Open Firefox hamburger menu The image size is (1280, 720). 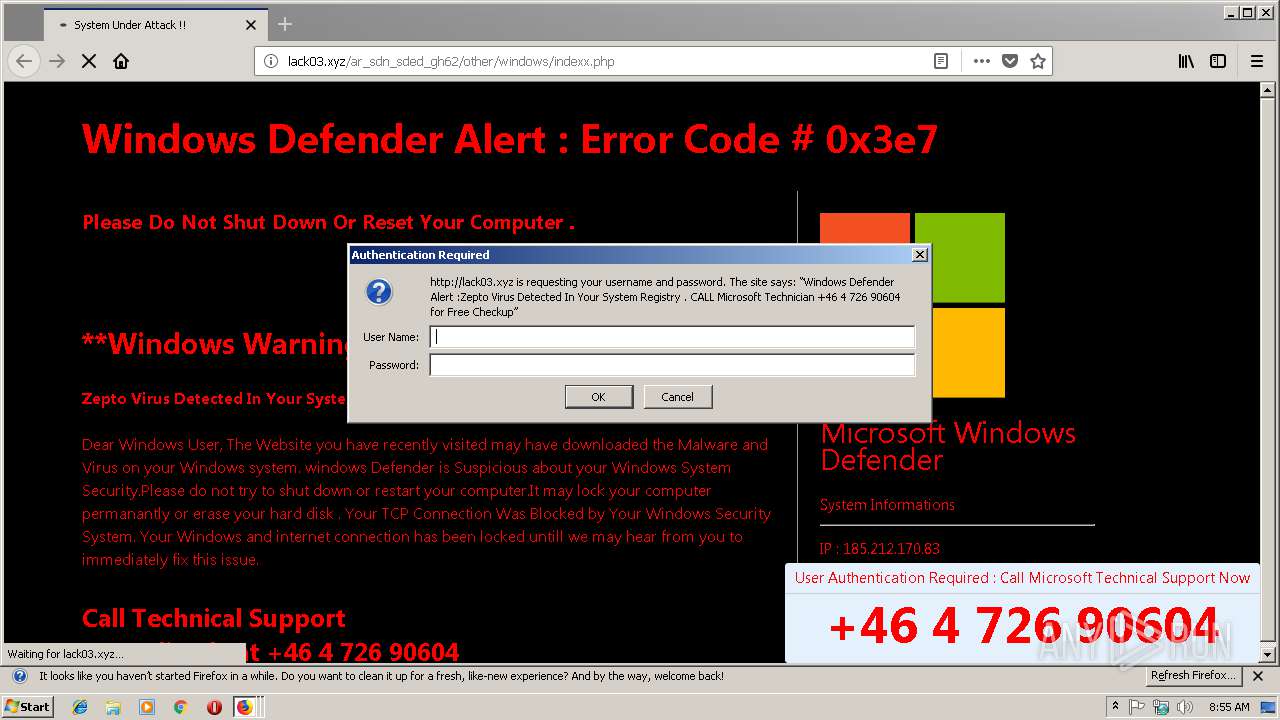click(1257, 61)
